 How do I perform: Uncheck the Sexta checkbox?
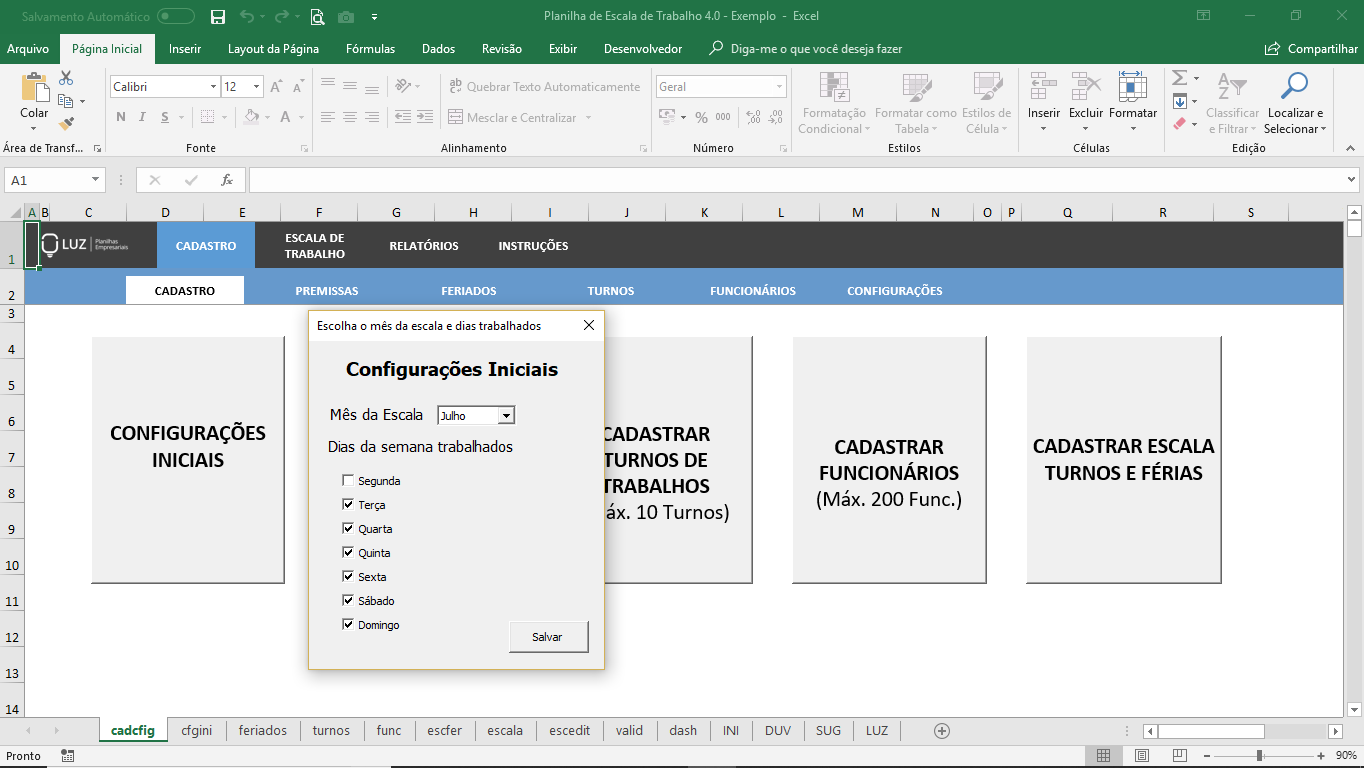[x=348, y=576]
